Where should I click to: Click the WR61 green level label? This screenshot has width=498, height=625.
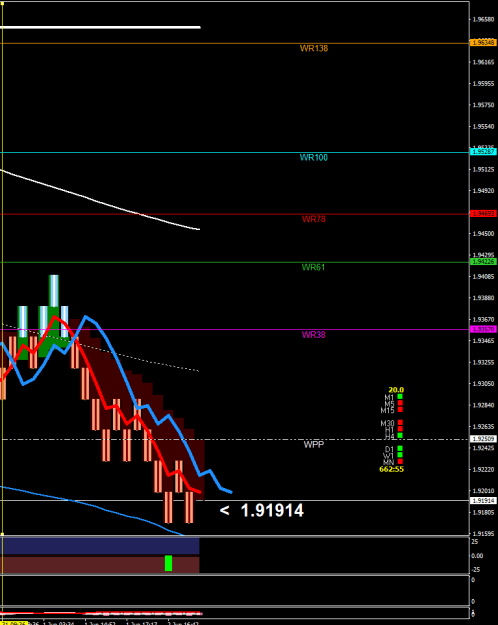point(313,267)
